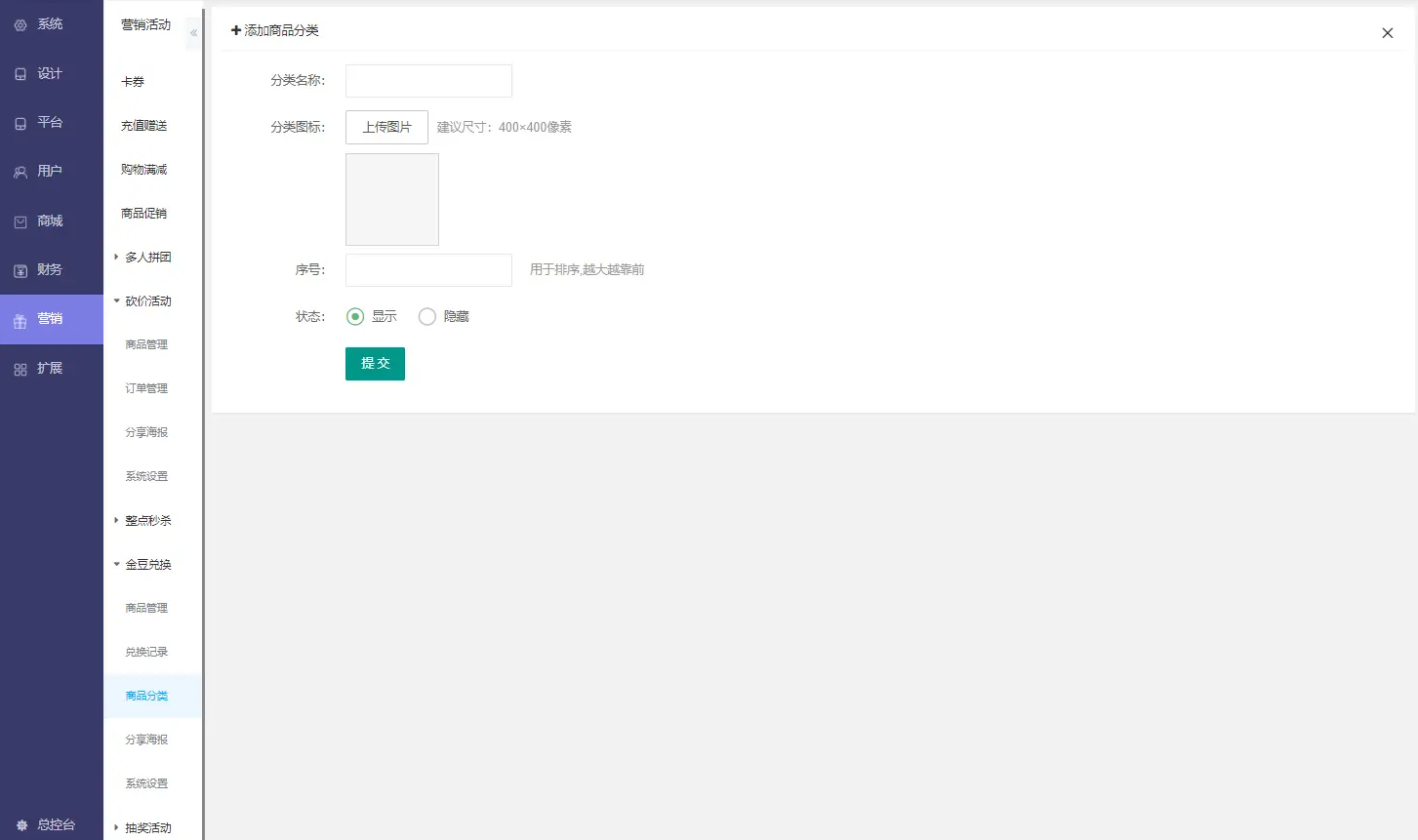Expand the 多人拼团 submenu

(x=116, y=257)
